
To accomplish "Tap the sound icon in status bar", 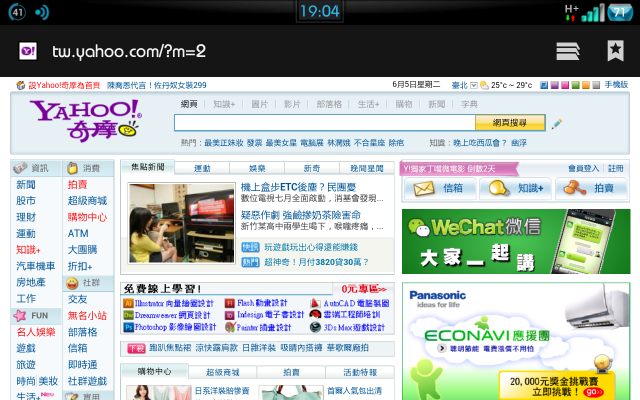I will (42, 12).
